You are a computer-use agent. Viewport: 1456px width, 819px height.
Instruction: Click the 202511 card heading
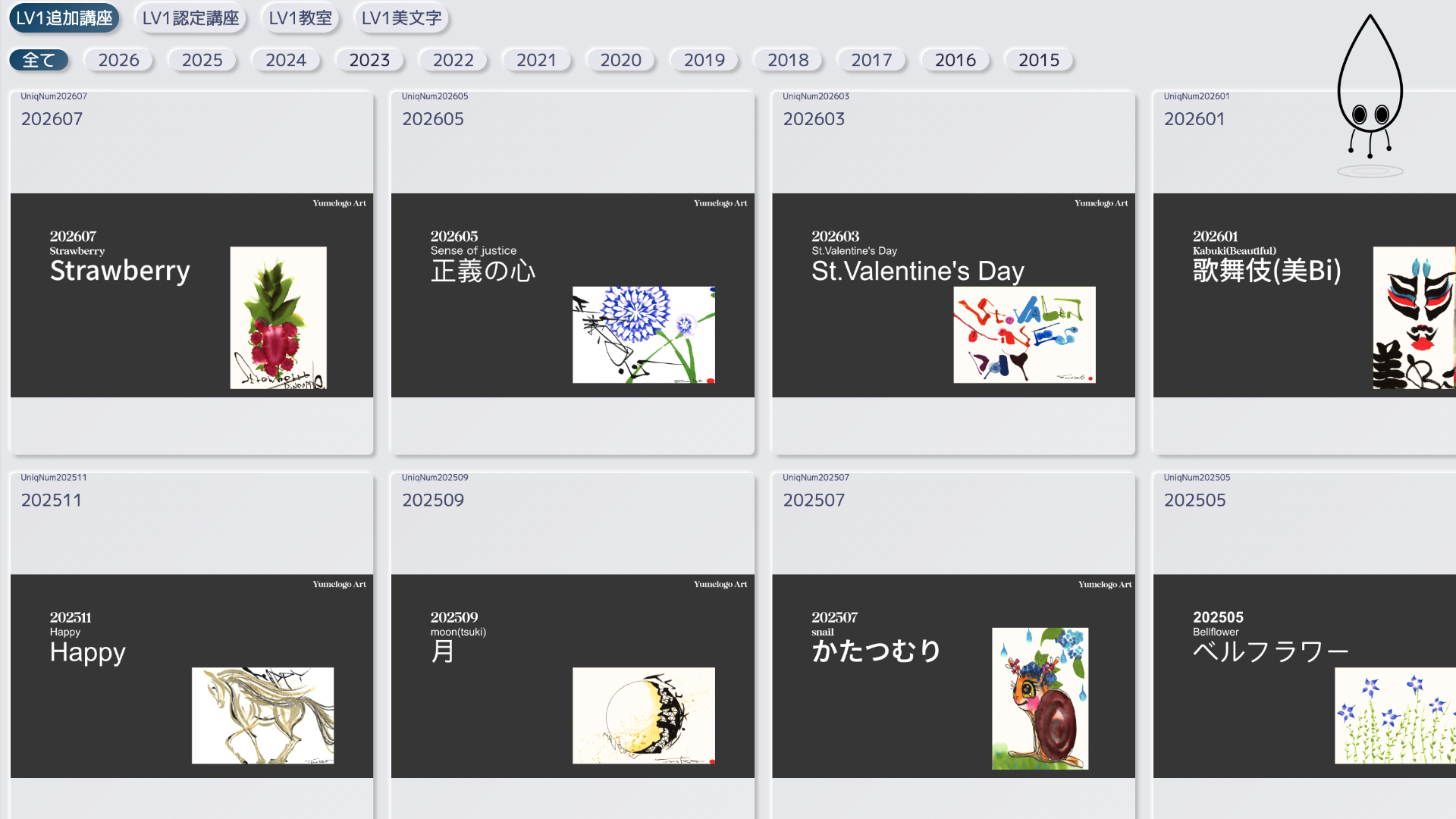coord(51,500)
